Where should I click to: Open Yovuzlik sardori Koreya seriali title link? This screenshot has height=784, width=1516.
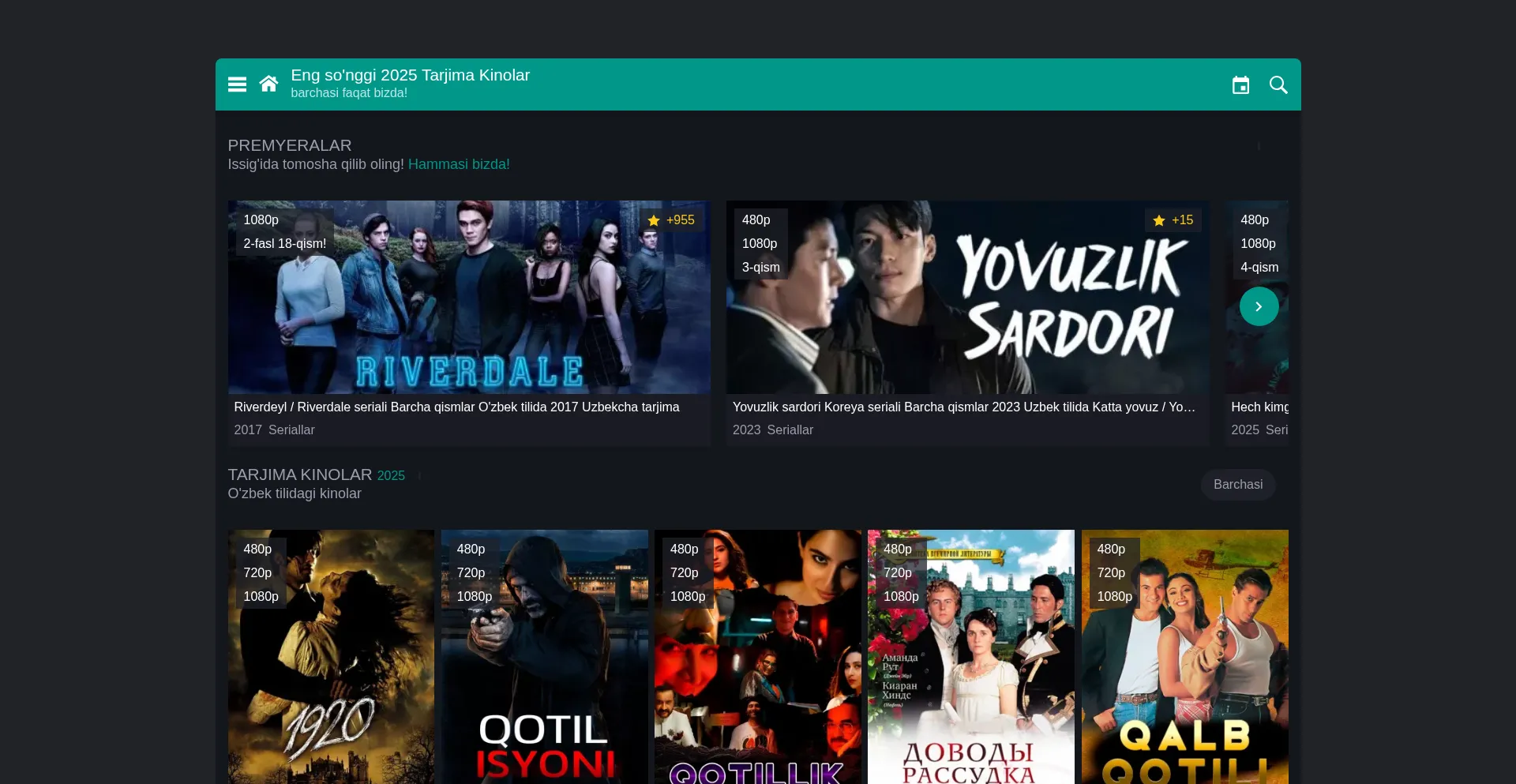pos(964,407)
